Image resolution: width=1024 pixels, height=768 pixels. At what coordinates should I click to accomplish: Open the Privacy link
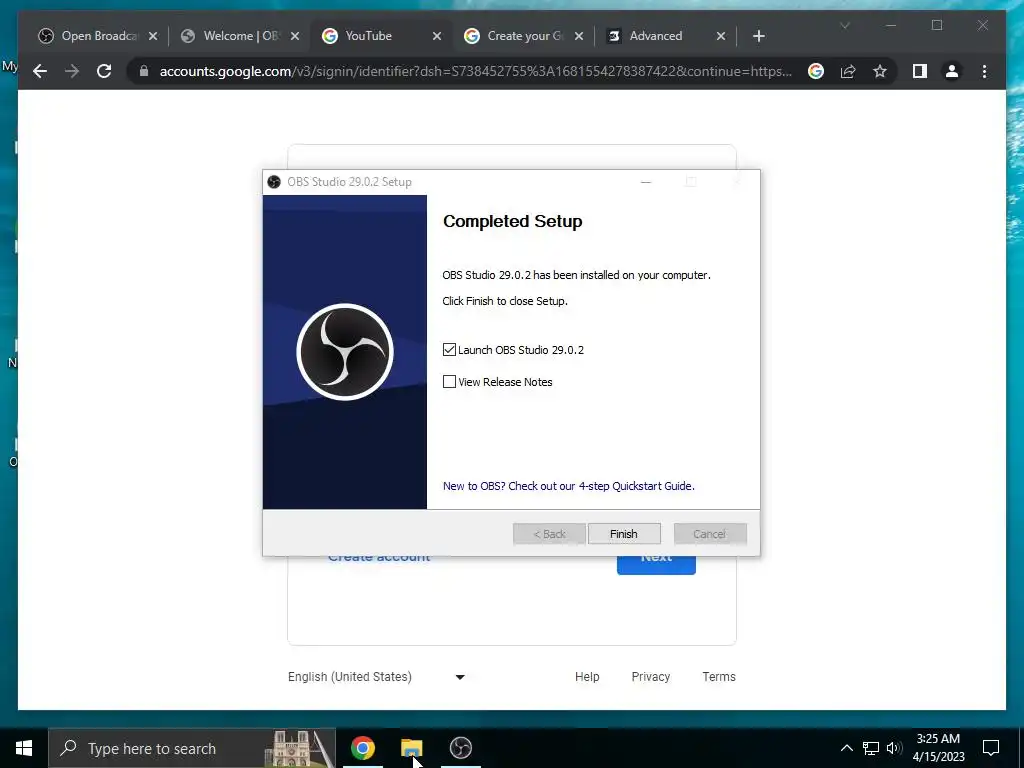650,677
